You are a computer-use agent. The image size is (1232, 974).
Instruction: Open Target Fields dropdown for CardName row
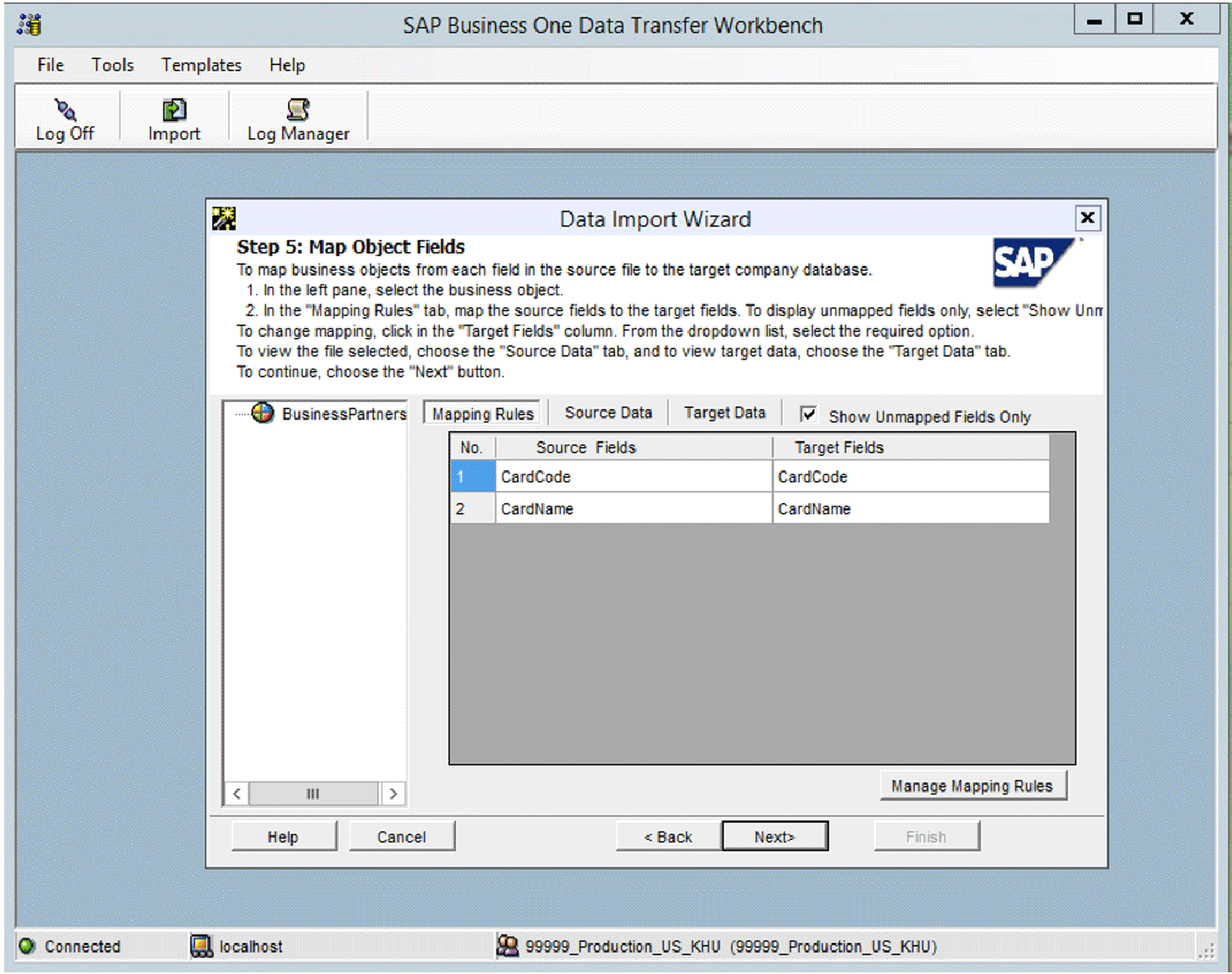pos(911,509)
